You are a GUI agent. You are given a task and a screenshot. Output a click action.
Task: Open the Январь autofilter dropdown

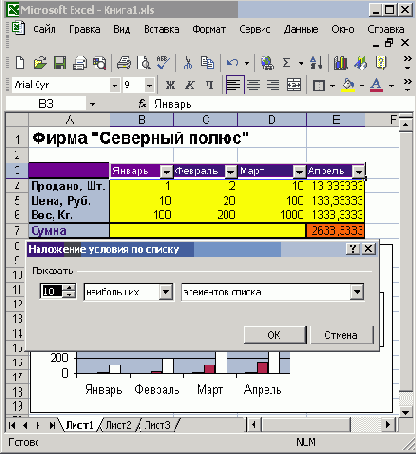pyautogui.click(x=166, y=172)
